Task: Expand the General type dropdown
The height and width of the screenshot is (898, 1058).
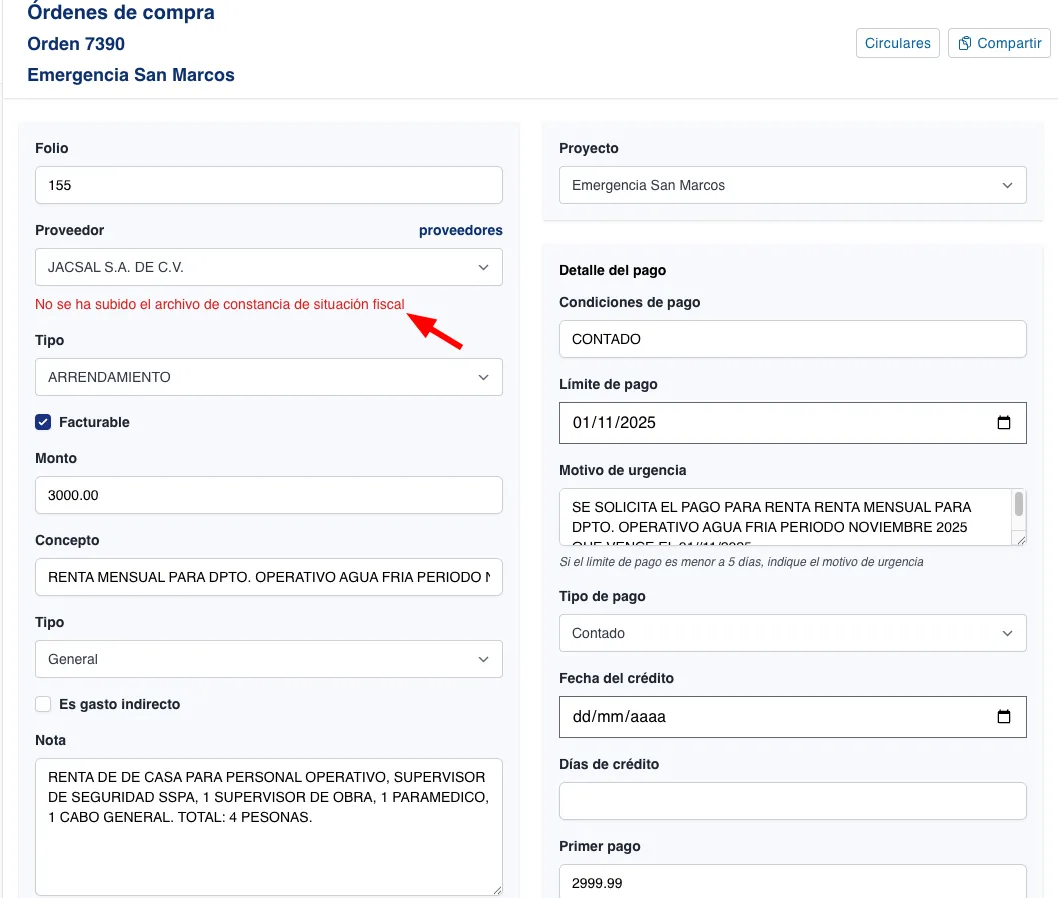Action: click(x=268, y=659)
